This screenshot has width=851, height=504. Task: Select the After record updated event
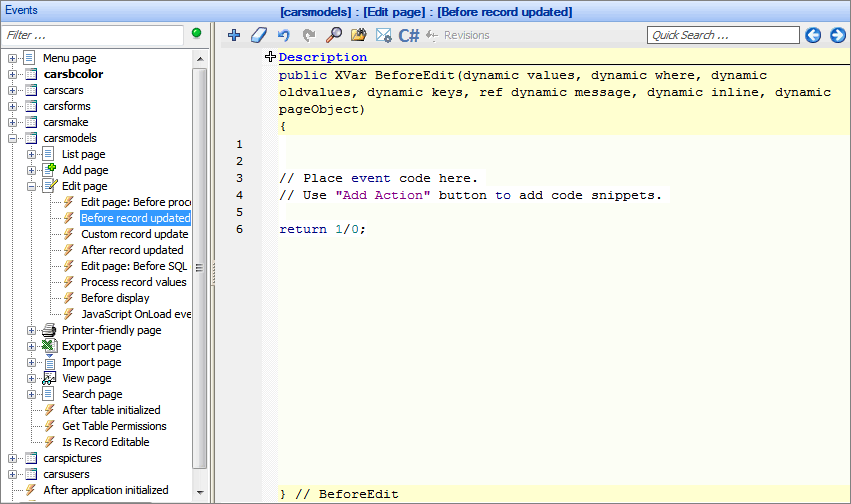[x=132, y=250]
